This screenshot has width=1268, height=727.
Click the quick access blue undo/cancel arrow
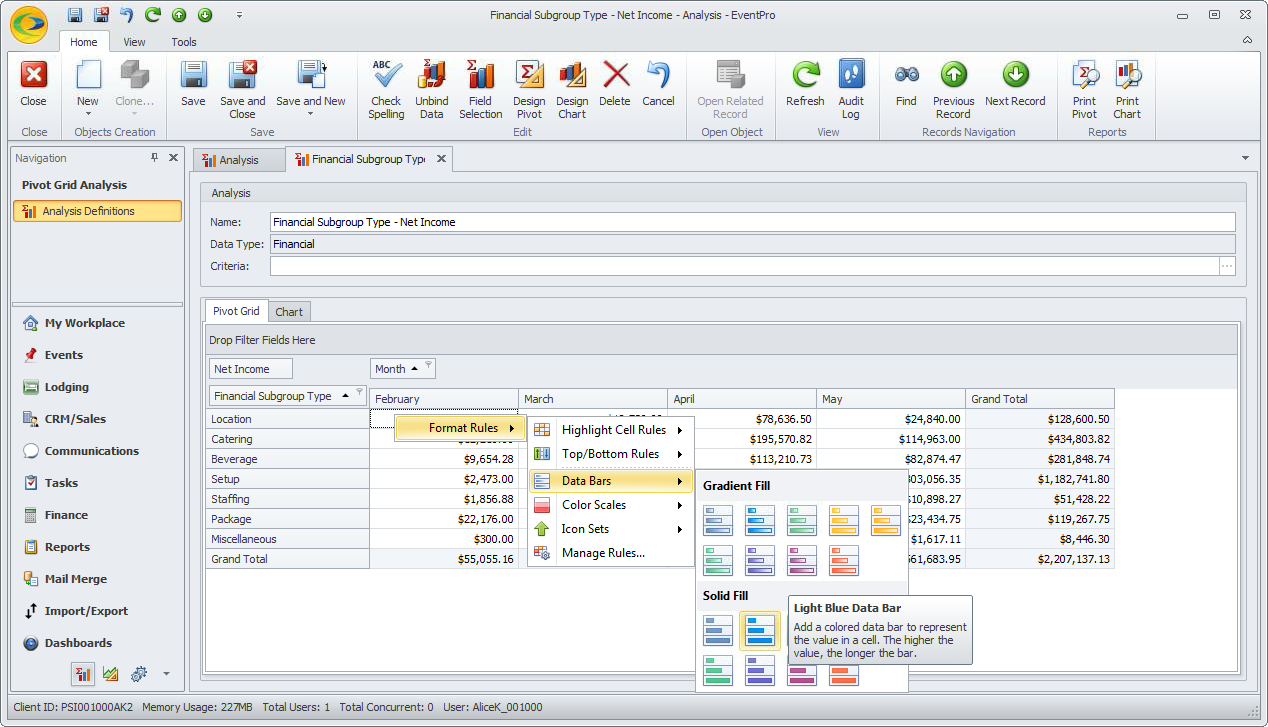click(127, 15)
